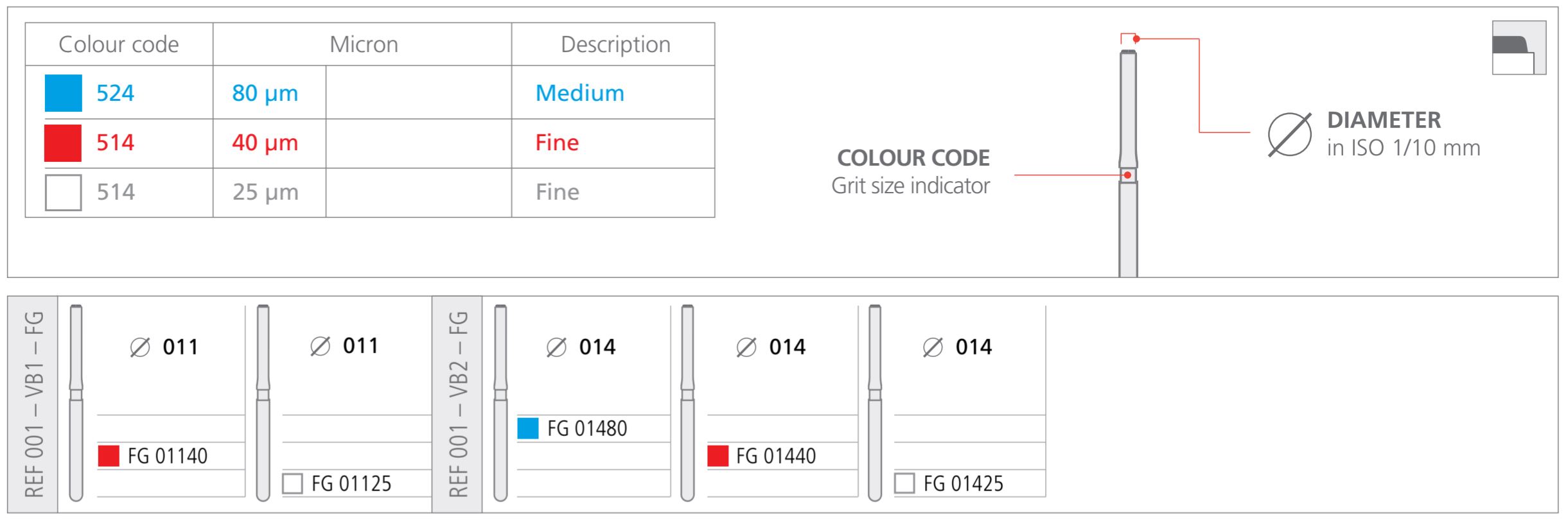
Task: Select the FG 01440 product code
Action: tap(776, 456)
